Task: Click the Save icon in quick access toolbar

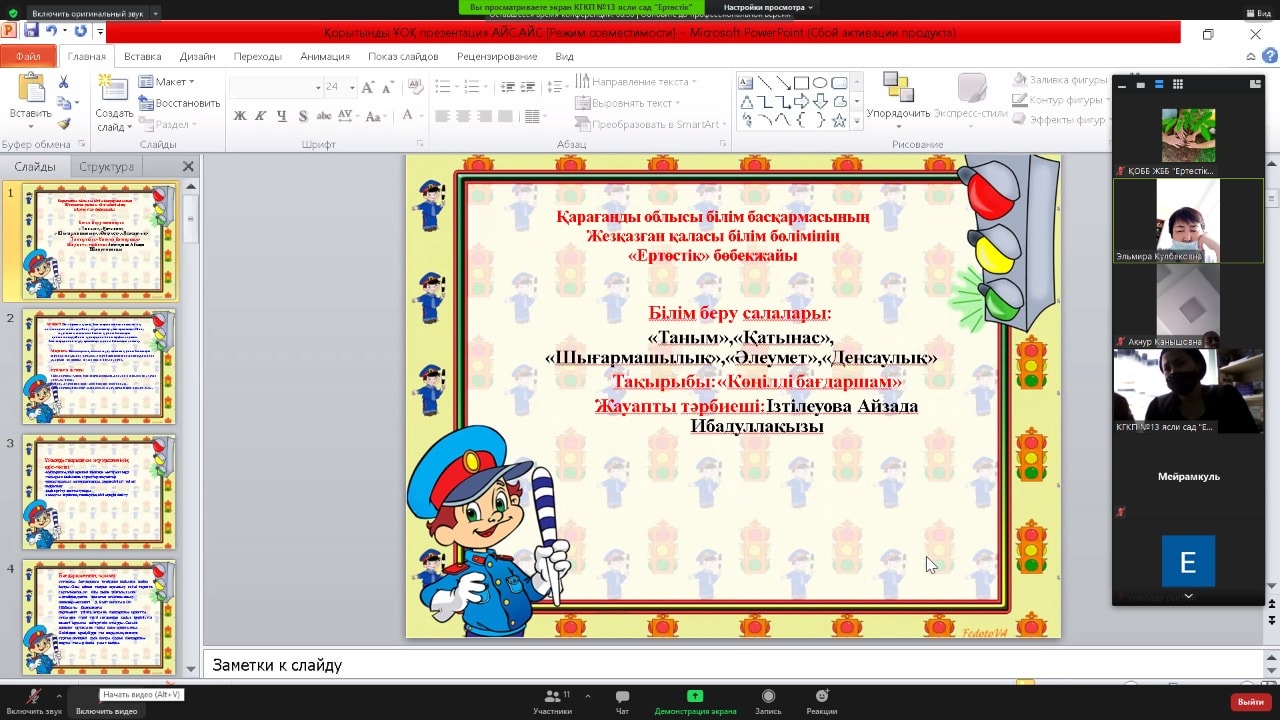Action: point(31,32)
